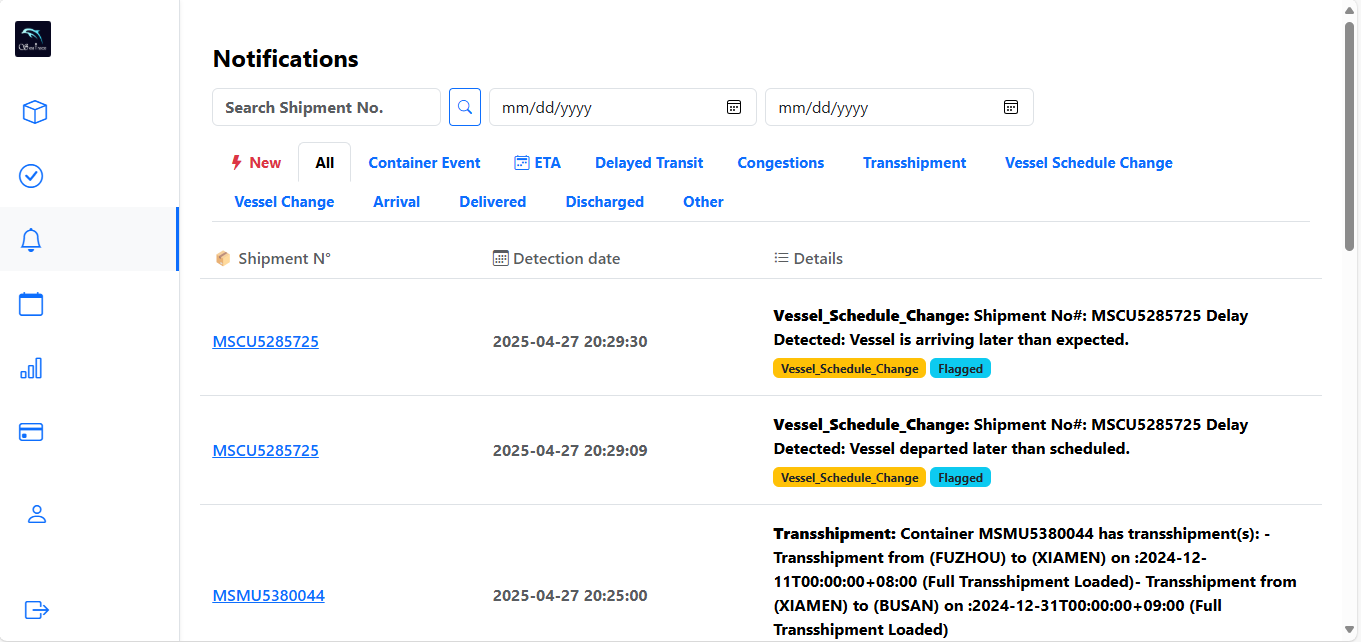This screenshot has height=642, width=1361.
Task: Click the company logo in the sidebar
Action: (33, 39)
